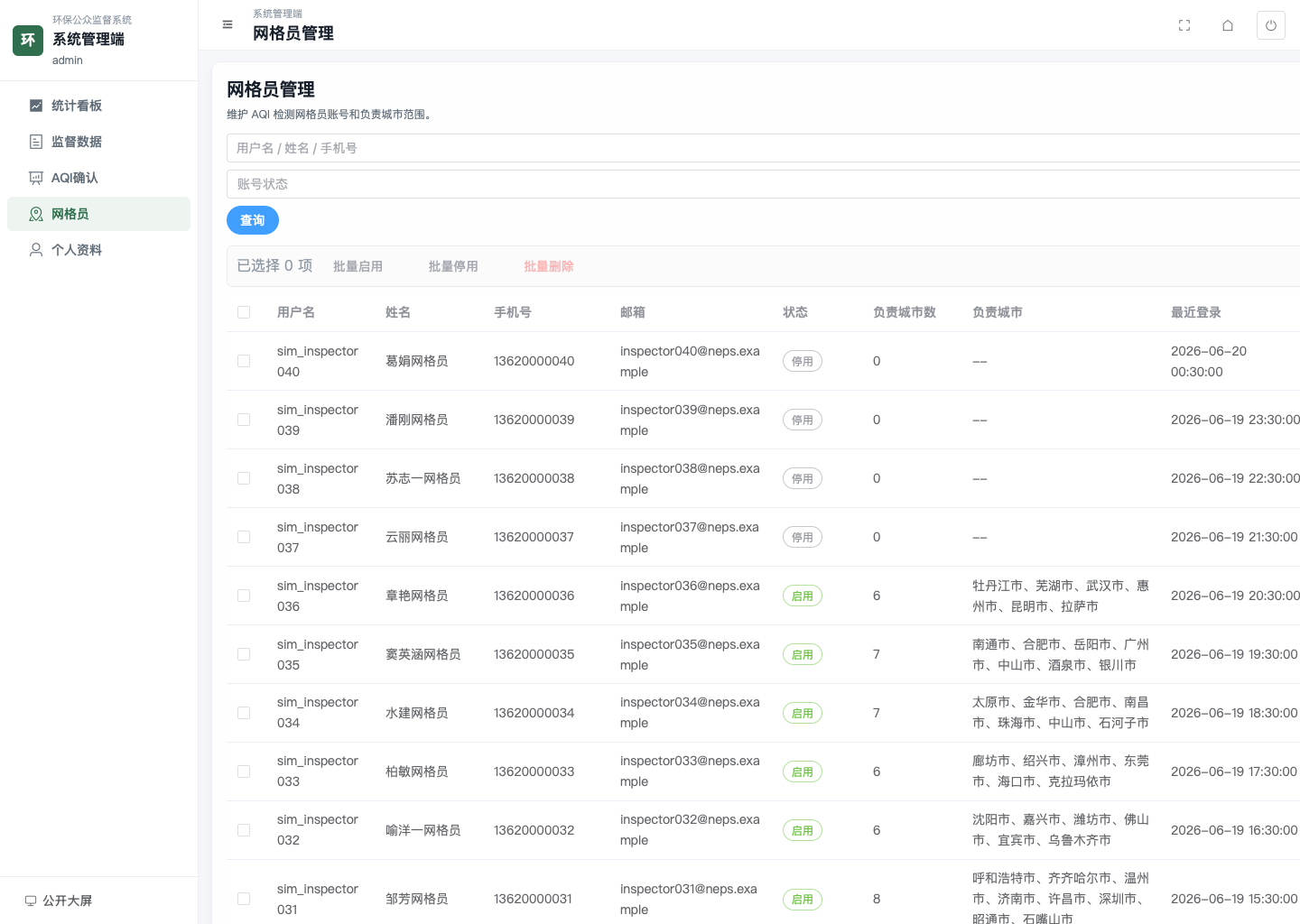
Task: Click the 停用 status tag for inspector040
Action: pyautogui.click(x=803, y=361)
